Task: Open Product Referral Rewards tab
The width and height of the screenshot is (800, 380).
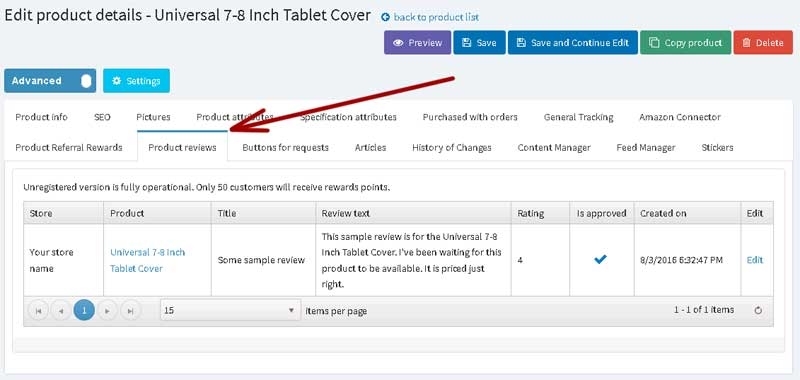Action: (69, 147)
